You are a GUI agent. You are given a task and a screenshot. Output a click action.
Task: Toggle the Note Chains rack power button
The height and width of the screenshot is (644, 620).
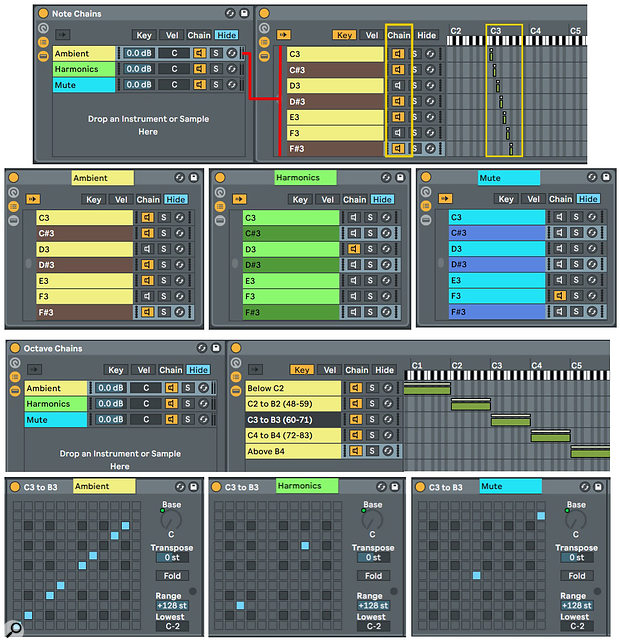[43, 13]
